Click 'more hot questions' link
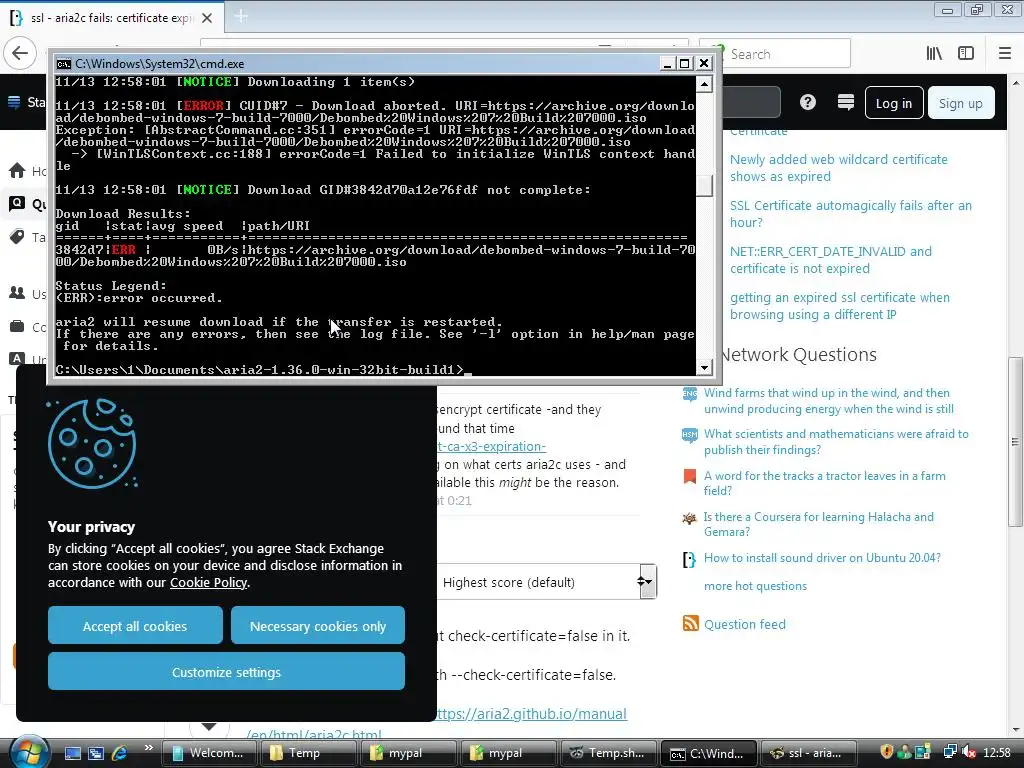This screenshot has height=768, width=1024. [755, 586]
